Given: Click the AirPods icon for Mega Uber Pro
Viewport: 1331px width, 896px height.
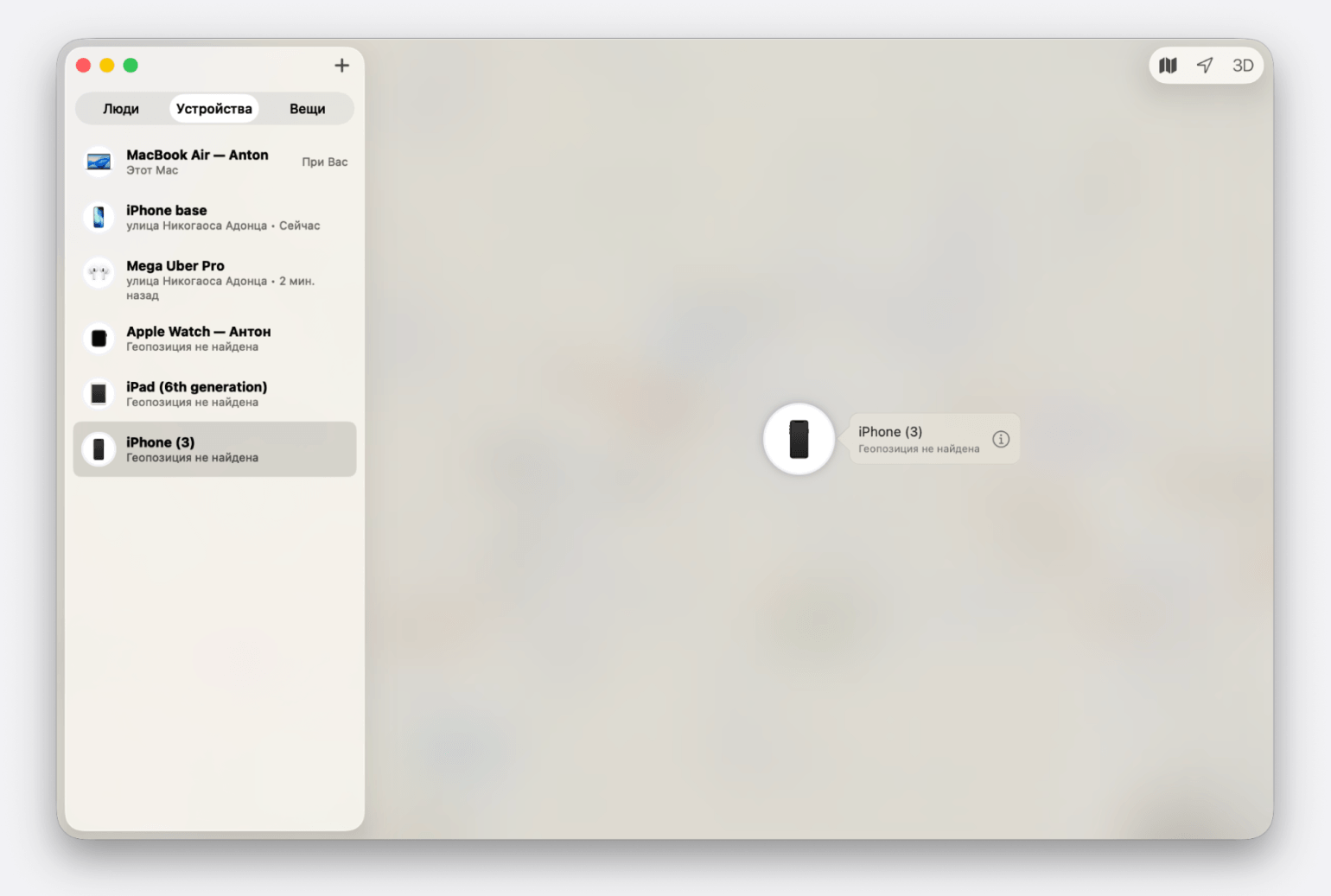Looking at the screenshot, I should (x=99, y=273).
